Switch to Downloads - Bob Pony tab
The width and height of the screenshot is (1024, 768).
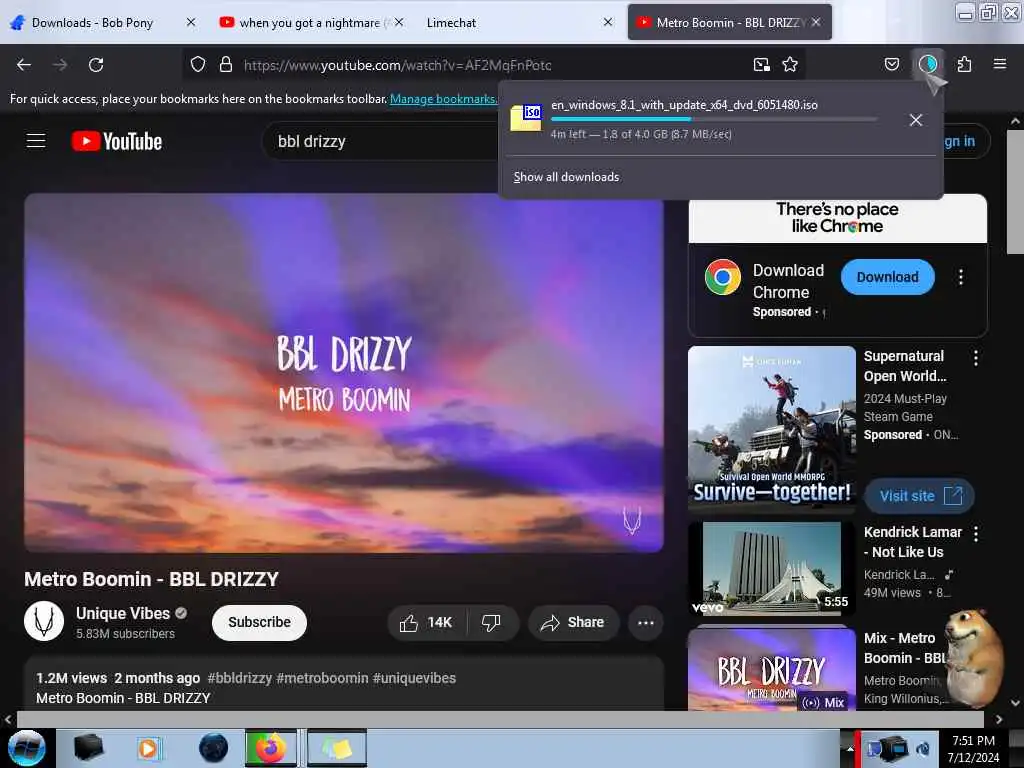[93, 23]
